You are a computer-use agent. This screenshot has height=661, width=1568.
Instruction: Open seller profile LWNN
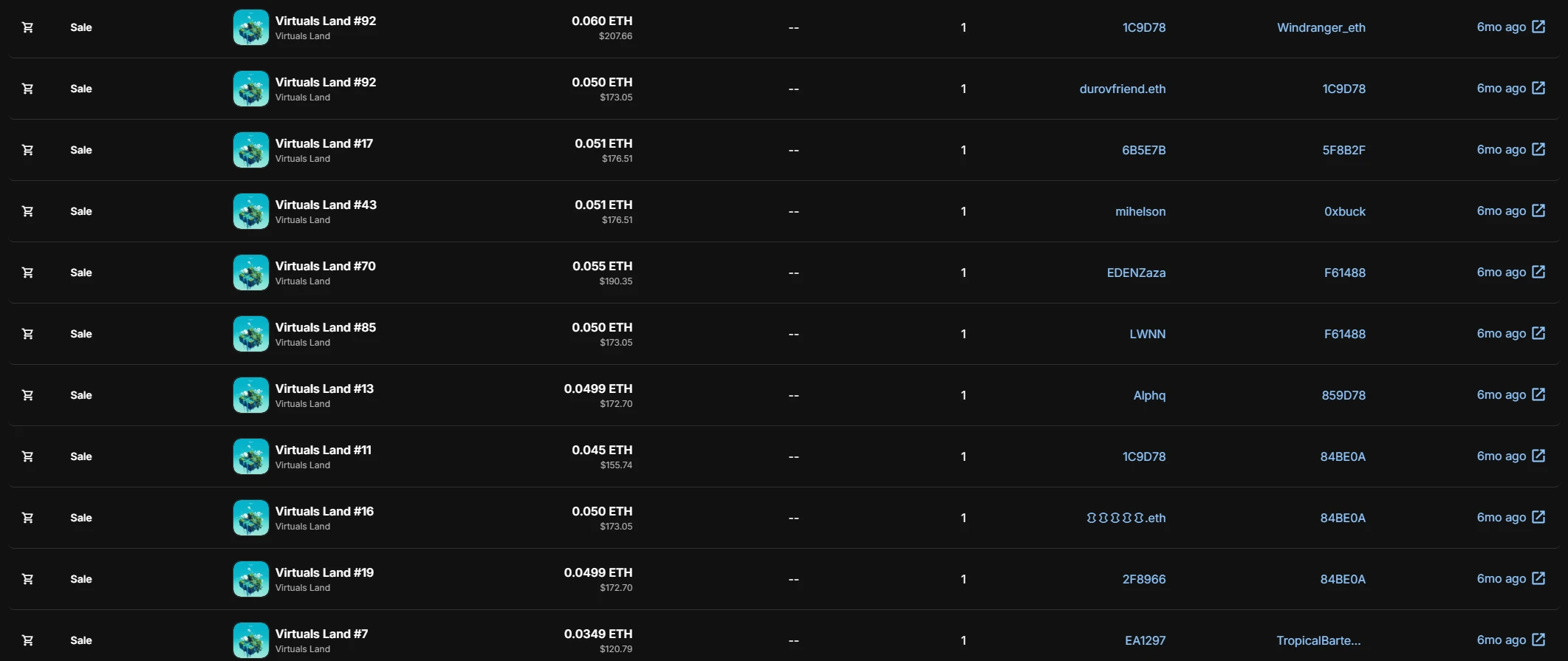[1147, 334]
